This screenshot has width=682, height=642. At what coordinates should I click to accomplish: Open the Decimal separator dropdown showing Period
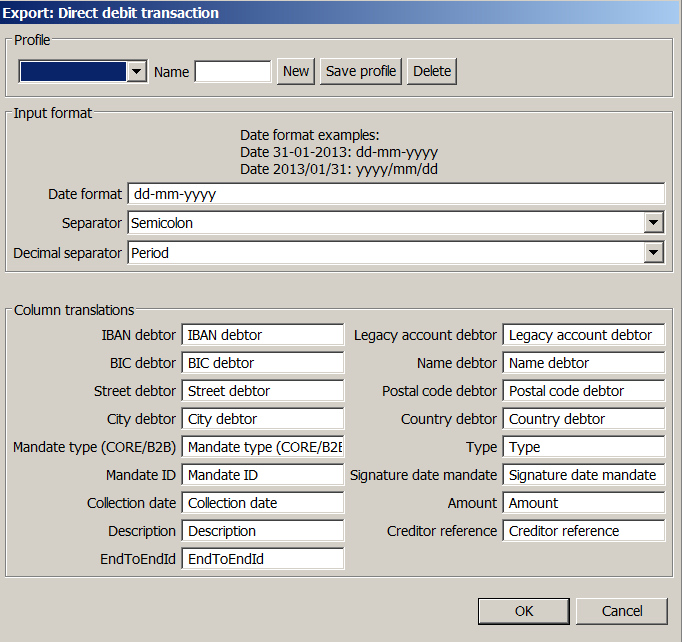[396, 253]
